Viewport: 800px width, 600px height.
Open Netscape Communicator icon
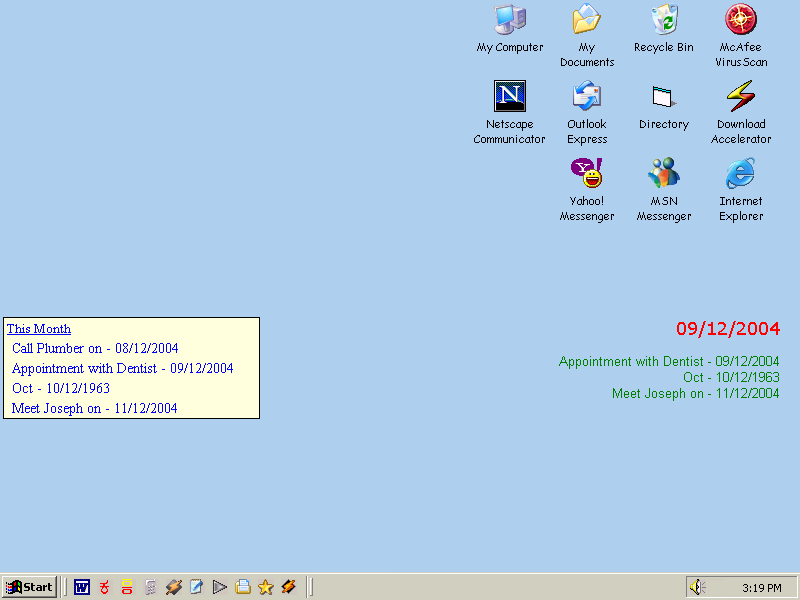pyautogui.click(x=510, y=97)
